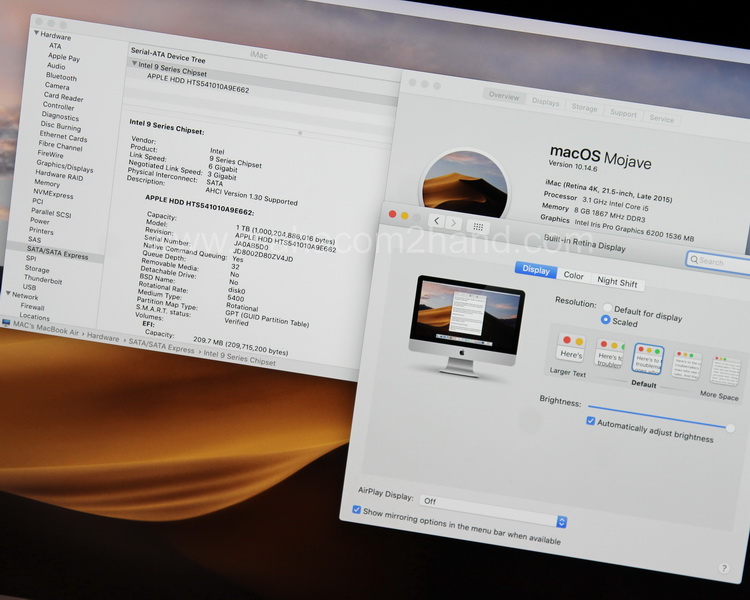Screen dimensions: 750x600
Task: Select Bluetooth in the sidebar
Action: (x=61, y=77)
